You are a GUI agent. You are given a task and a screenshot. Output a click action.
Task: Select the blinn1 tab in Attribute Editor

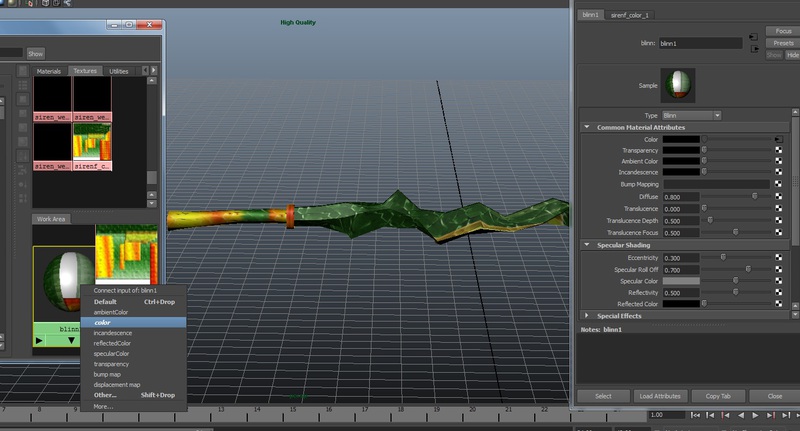(x=590, y=15)
